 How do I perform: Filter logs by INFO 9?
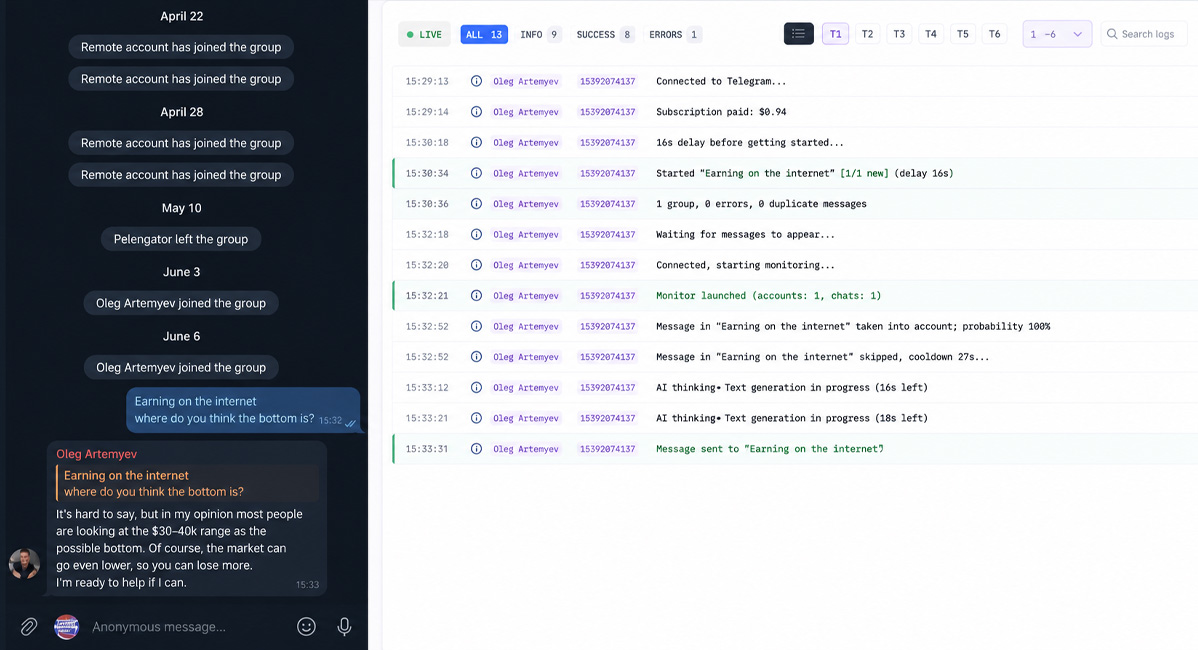click(x=539, y=34)
